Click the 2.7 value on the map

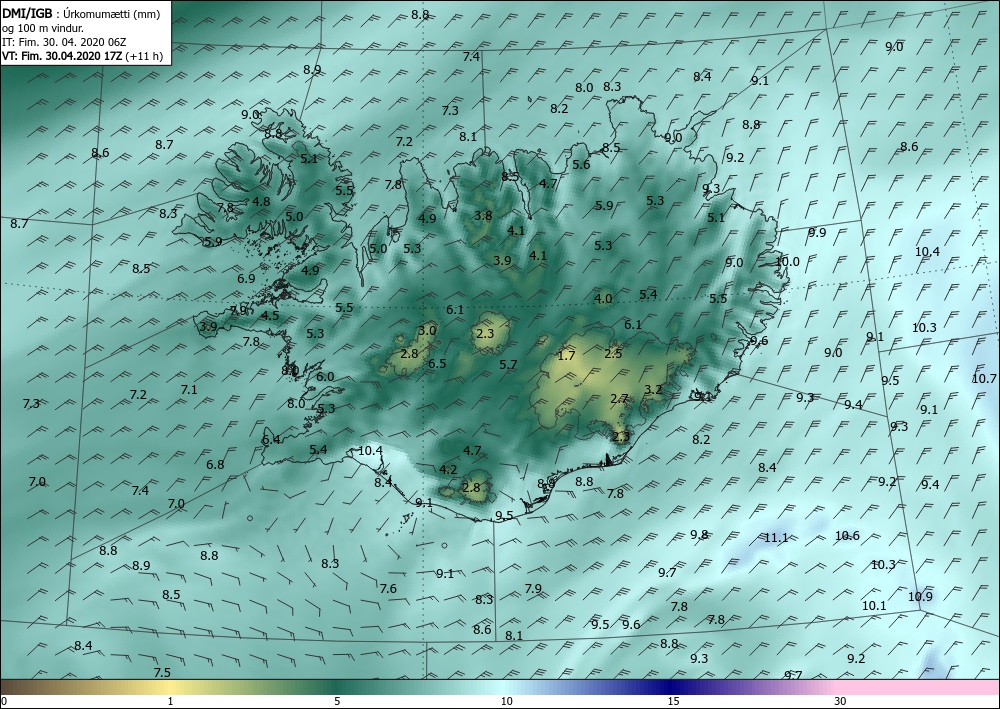pos(619,399)
